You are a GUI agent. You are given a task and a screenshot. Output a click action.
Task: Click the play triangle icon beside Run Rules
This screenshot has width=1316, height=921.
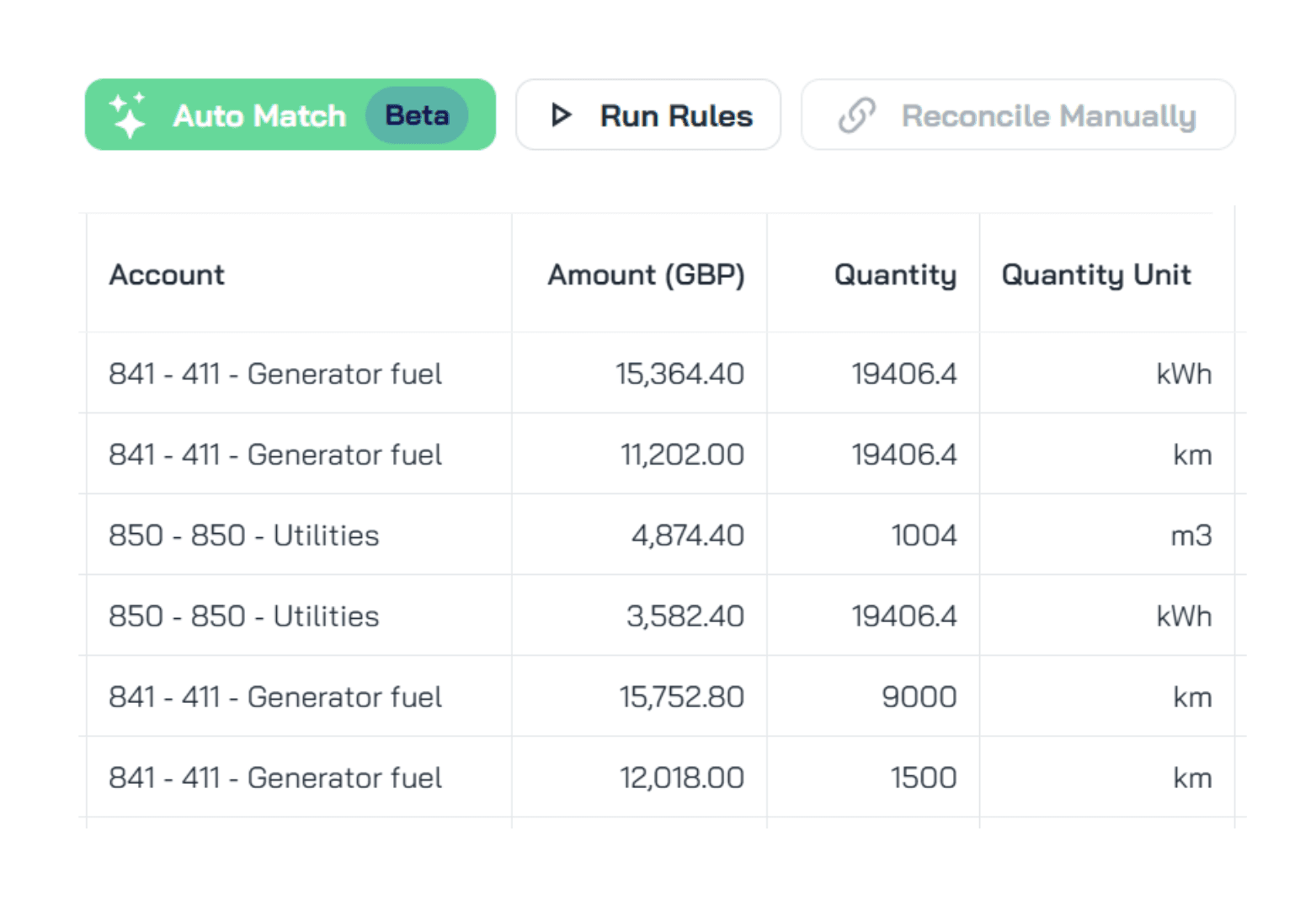click(561, 115)
